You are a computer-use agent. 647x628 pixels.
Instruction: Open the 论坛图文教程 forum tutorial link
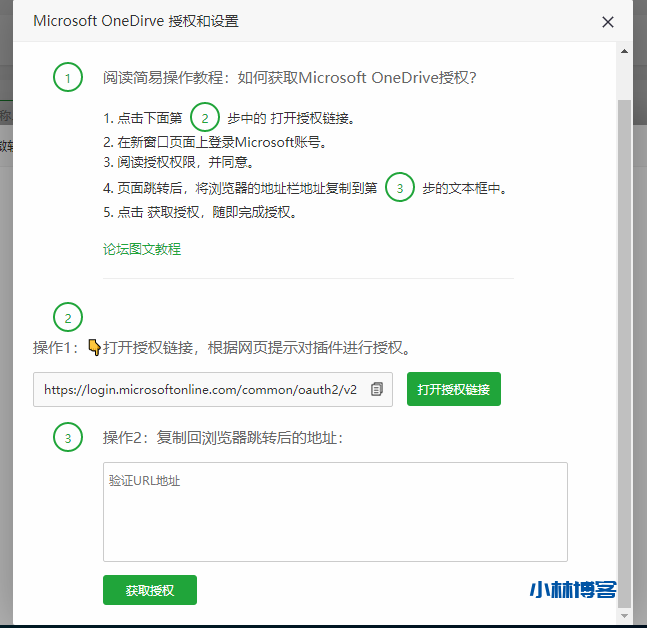(x=142, y=249)
